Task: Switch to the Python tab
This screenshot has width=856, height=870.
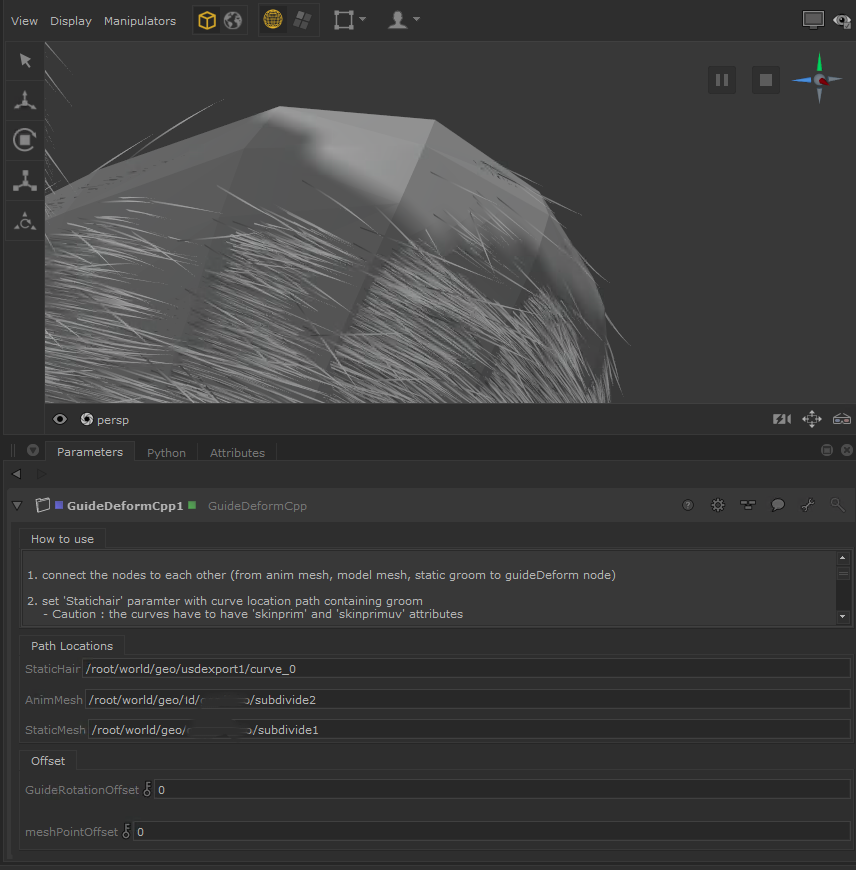Action: pyautogui.click(x=166, y=453)
